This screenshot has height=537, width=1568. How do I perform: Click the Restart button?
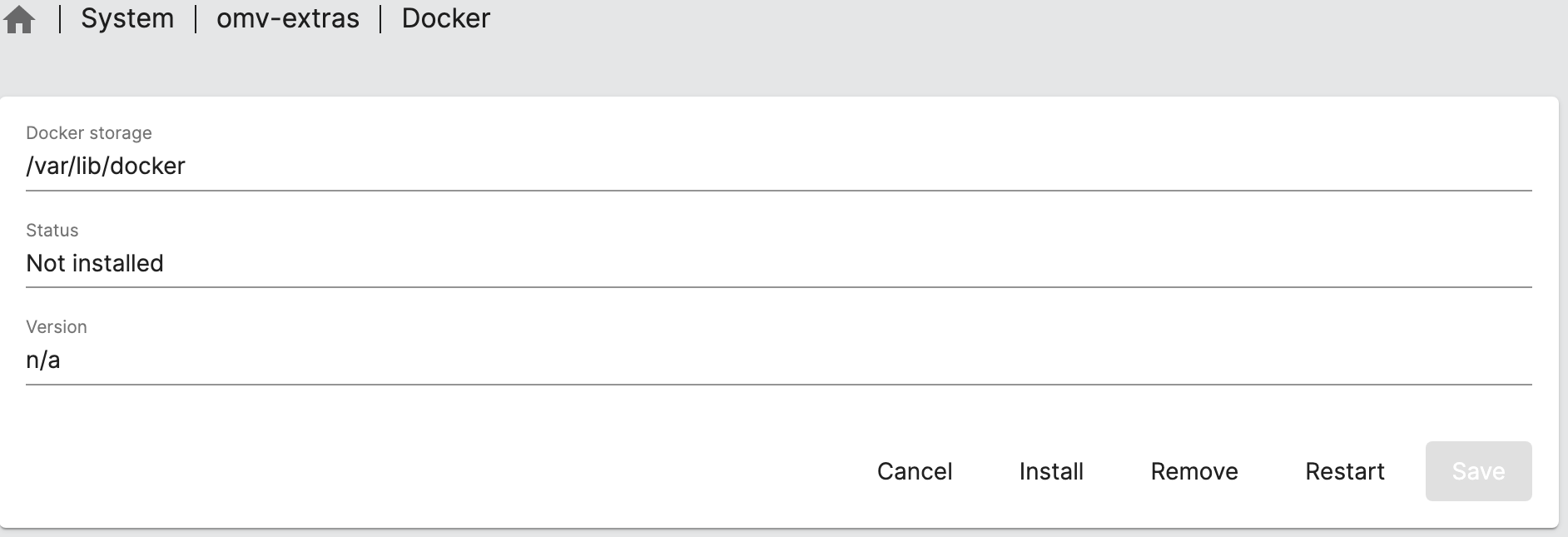1344,471
